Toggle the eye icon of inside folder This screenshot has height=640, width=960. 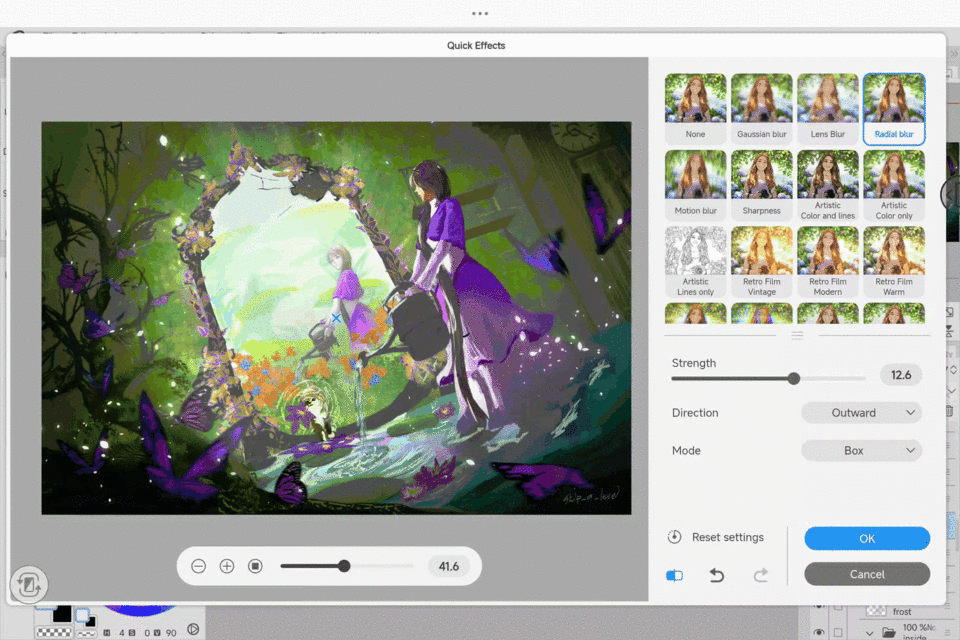819,632
